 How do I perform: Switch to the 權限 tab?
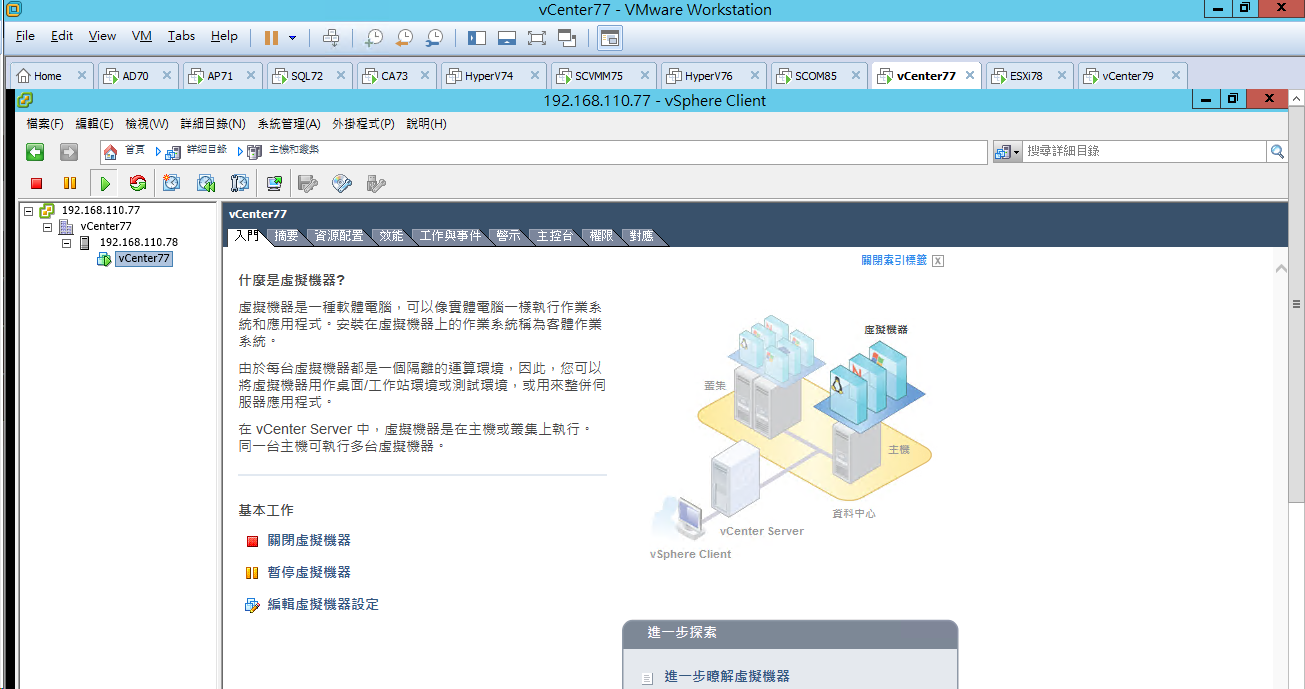coord(601,237)
